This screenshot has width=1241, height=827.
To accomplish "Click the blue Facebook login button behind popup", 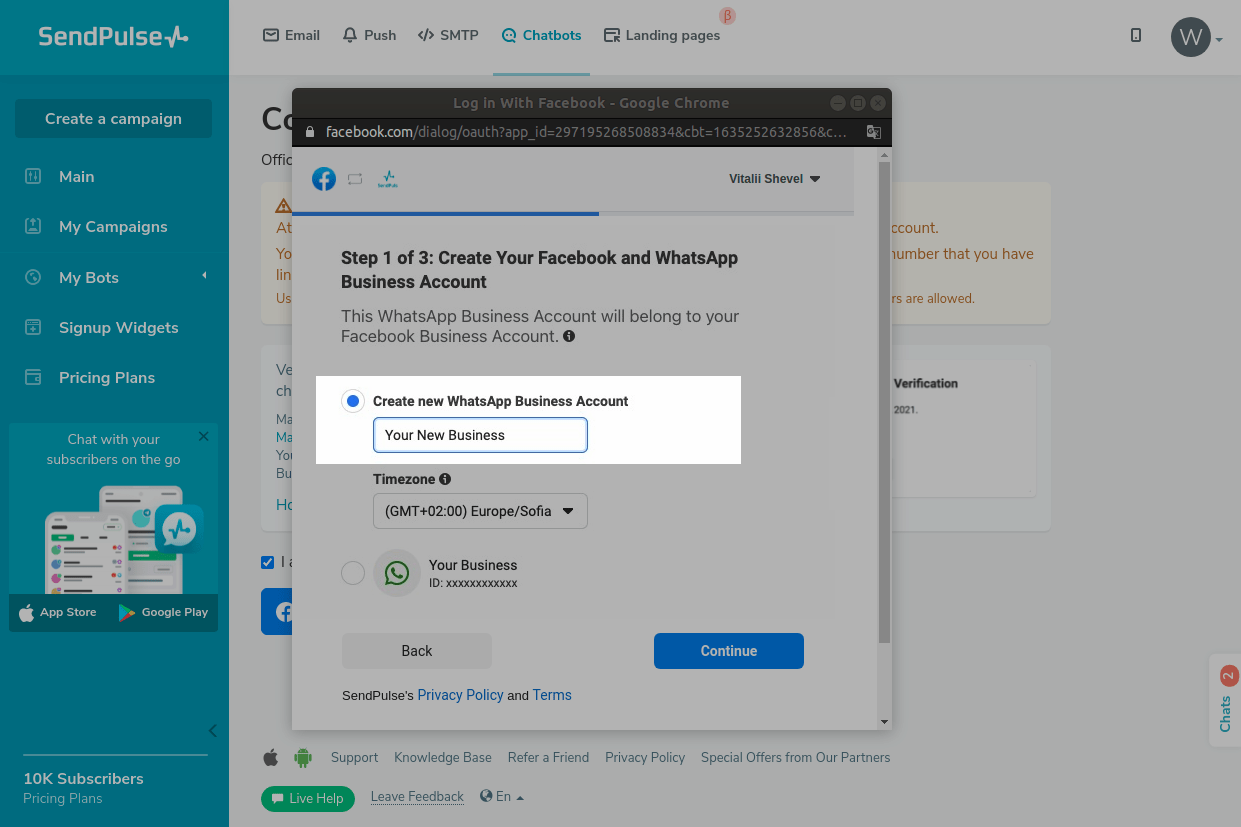I will click(276, 612).
